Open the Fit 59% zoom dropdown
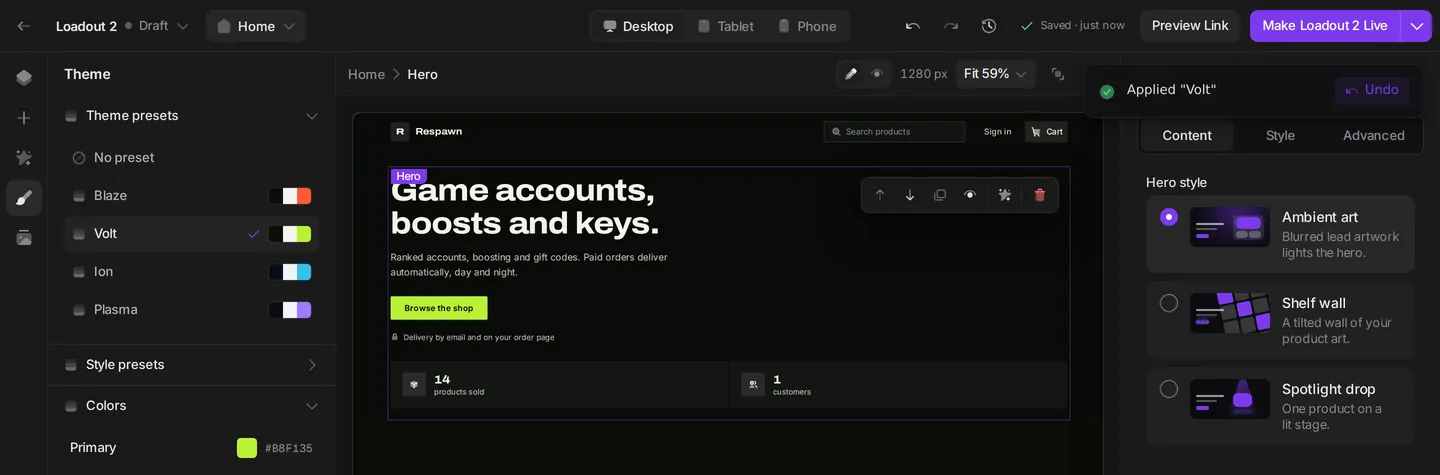 995,74
